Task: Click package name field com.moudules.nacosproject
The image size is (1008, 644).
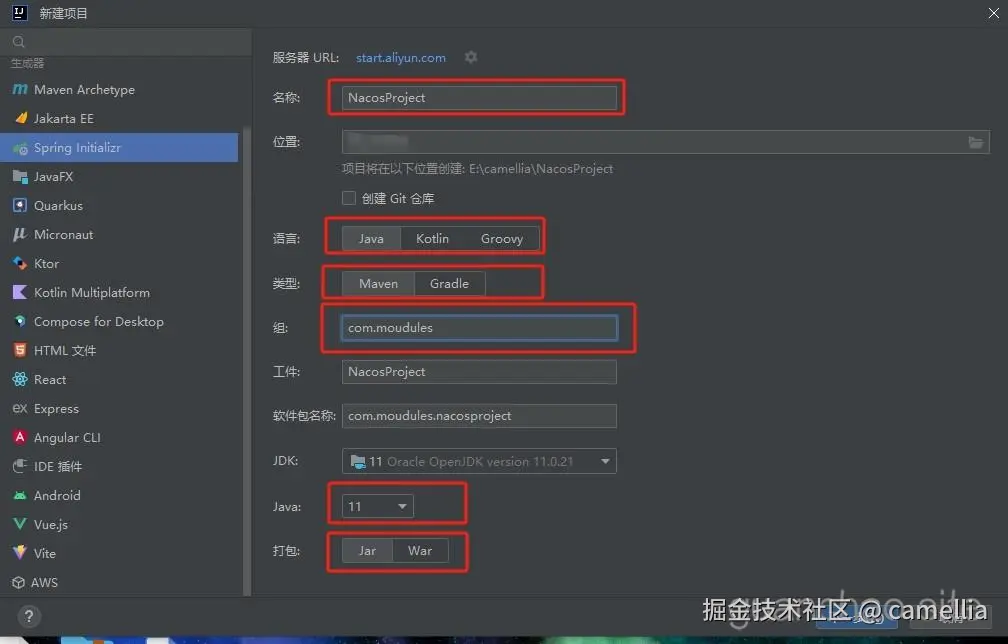Action: coord(479,416)
